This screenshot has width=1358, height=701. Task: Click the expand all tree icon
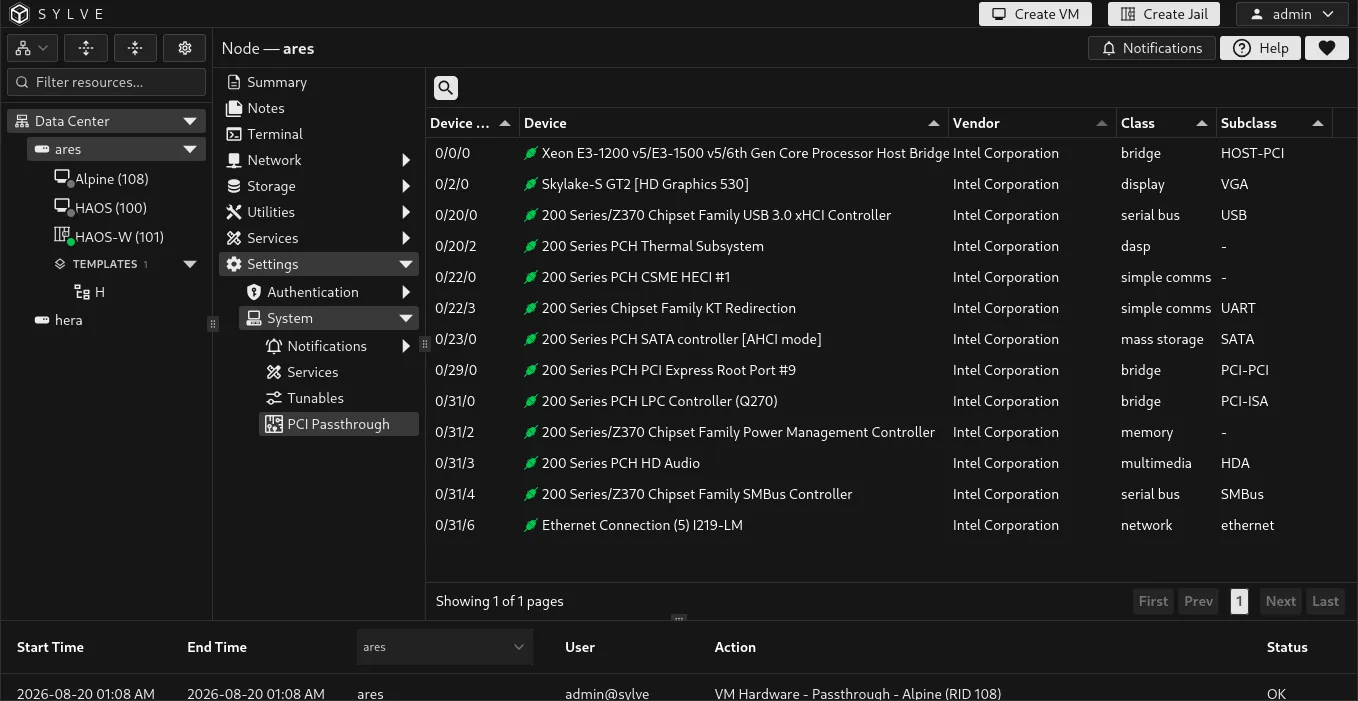[x=86, y=48]
